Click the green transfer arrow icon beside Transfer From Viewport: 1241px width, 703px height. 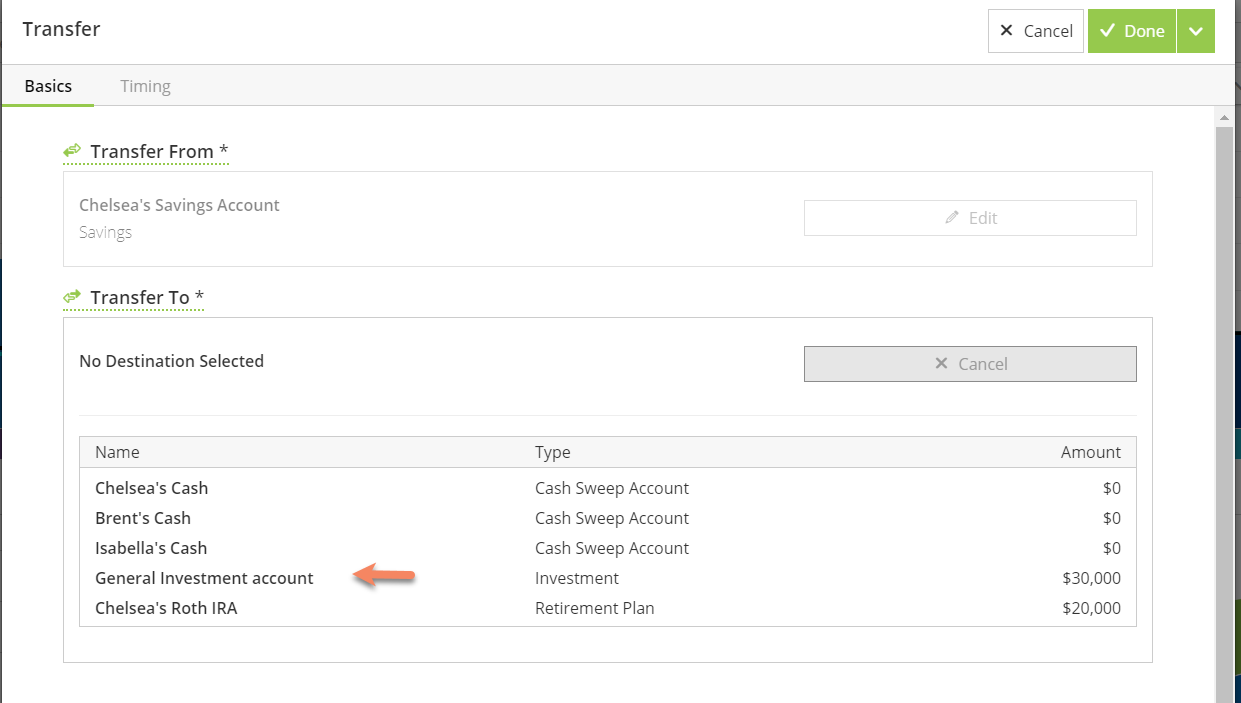click(x=71, y=149)
